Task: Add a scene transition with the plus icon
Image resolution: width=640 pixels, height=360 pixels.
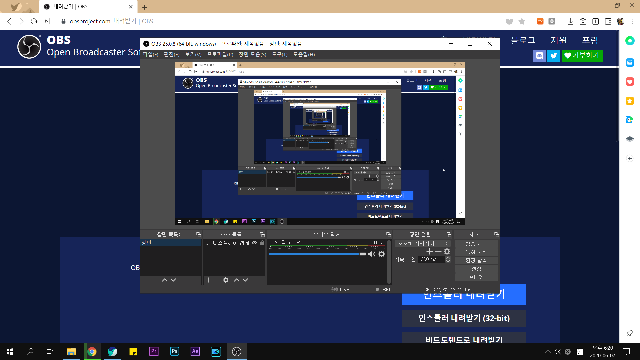Action: tap(429, 251)
